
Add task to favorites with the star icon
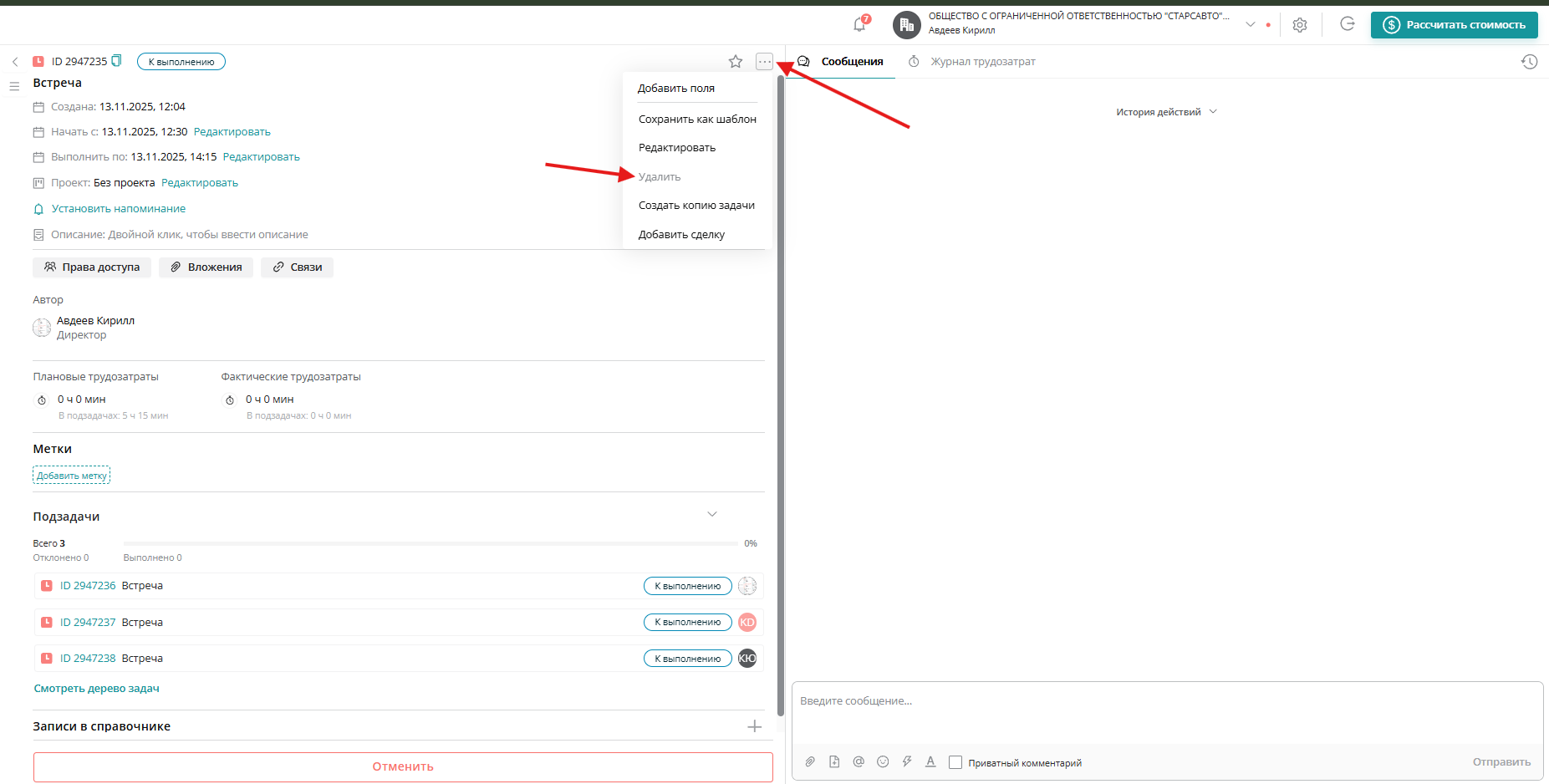[736, 62]
